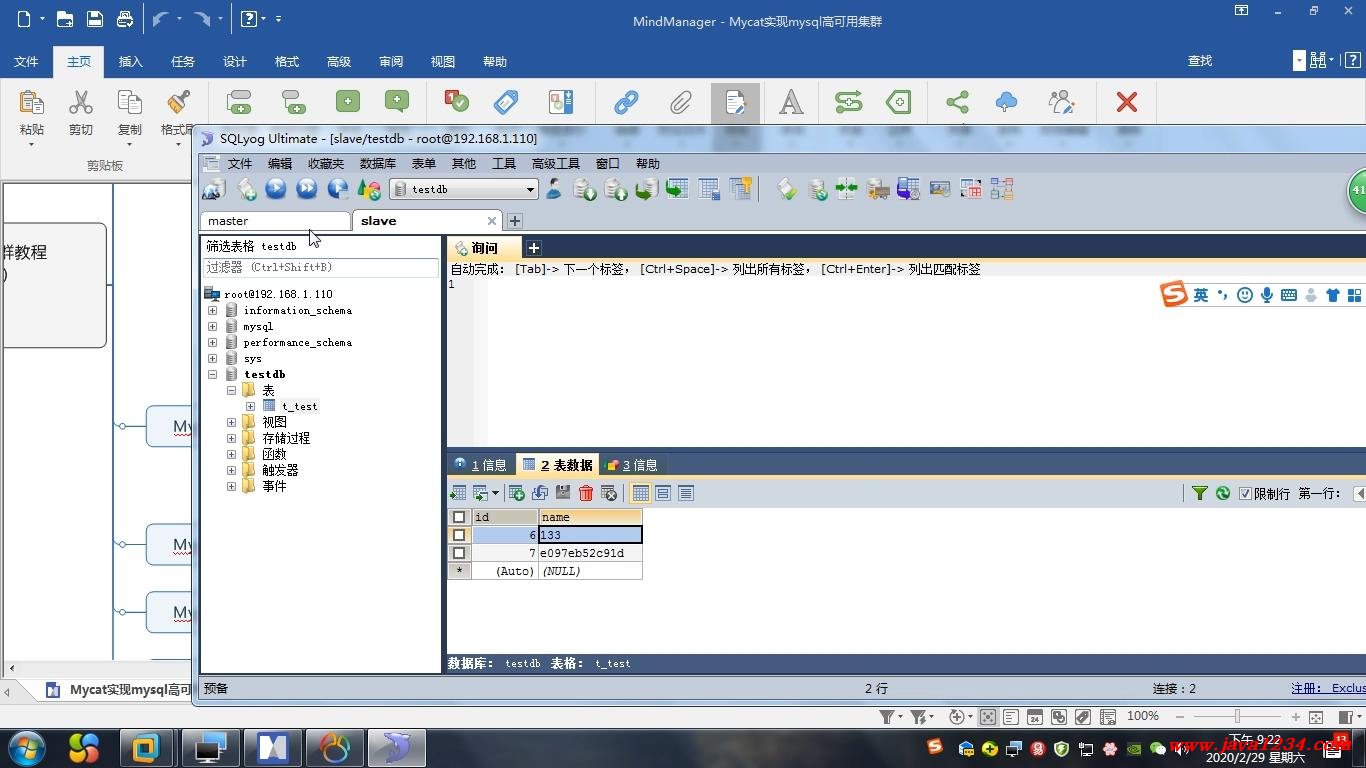The width and height of the screenshot is (1366, 768).
Task: Expand the 触发器 folder node
Action: click(x=231, y=470)
